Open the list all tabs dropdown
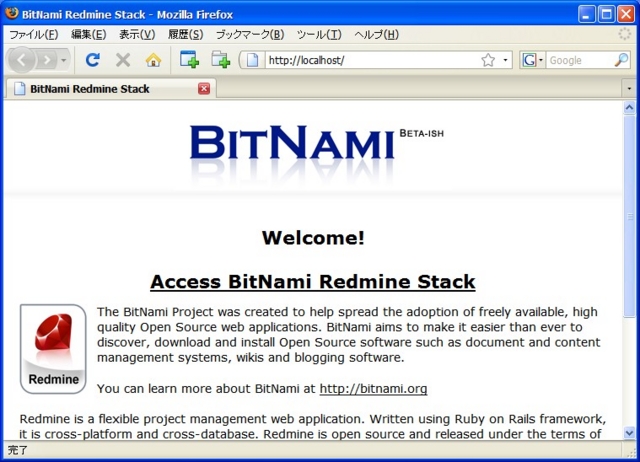The height and width of the screenshot is (462, 640). click(x=629, y=89)
